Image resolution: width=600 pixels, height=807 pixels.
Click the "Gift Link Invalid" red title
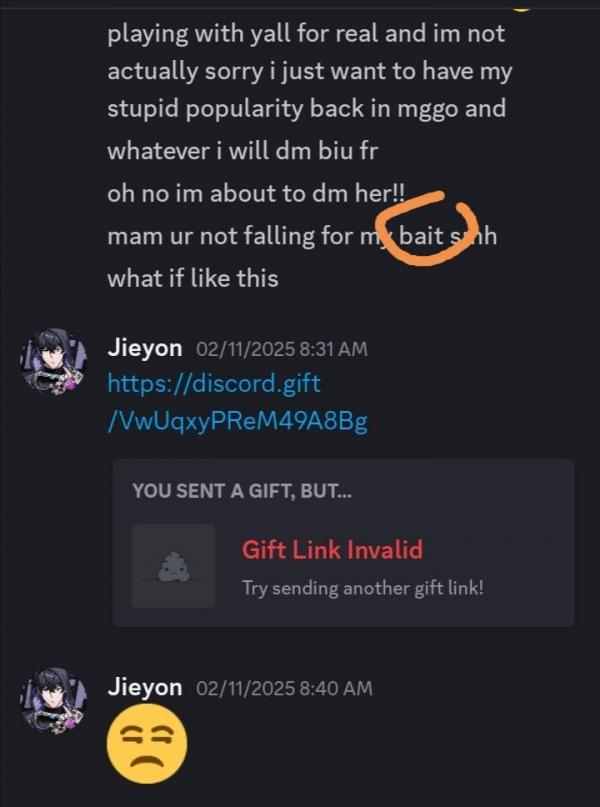click(x=332, y=549)
